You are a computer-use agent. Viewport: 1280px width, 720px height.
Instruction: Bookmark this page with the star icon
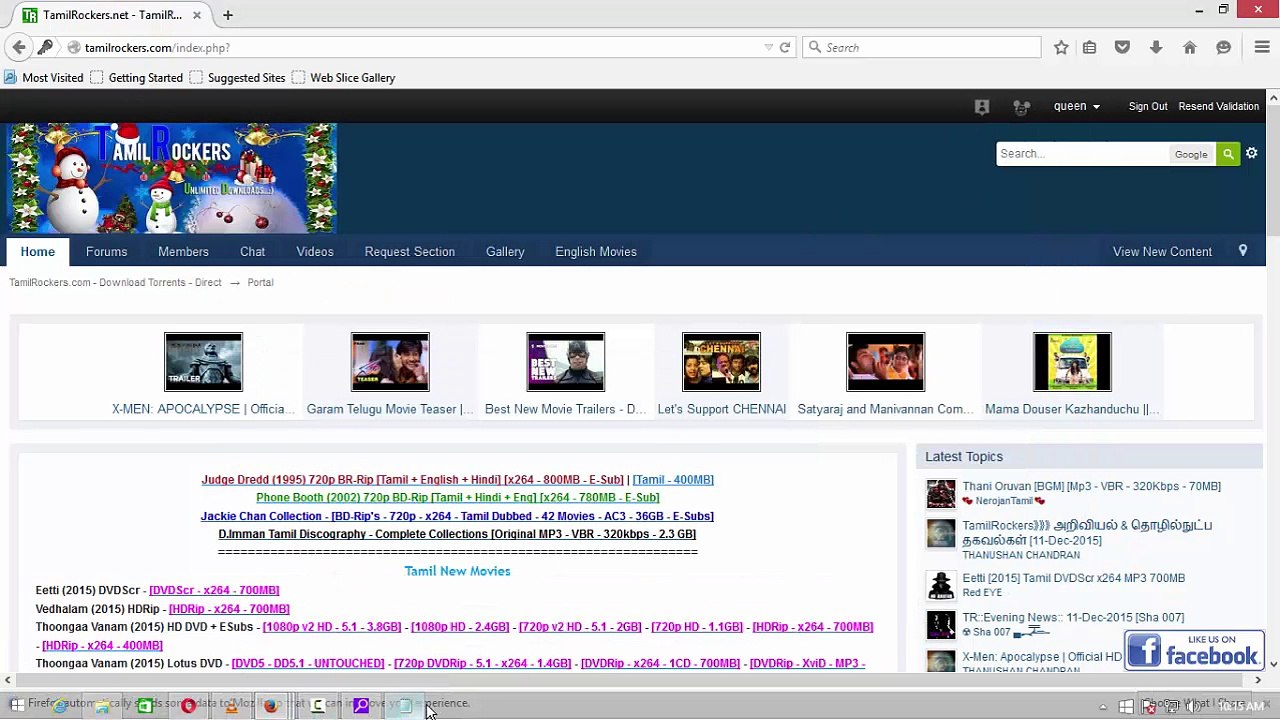point(1061,47)
